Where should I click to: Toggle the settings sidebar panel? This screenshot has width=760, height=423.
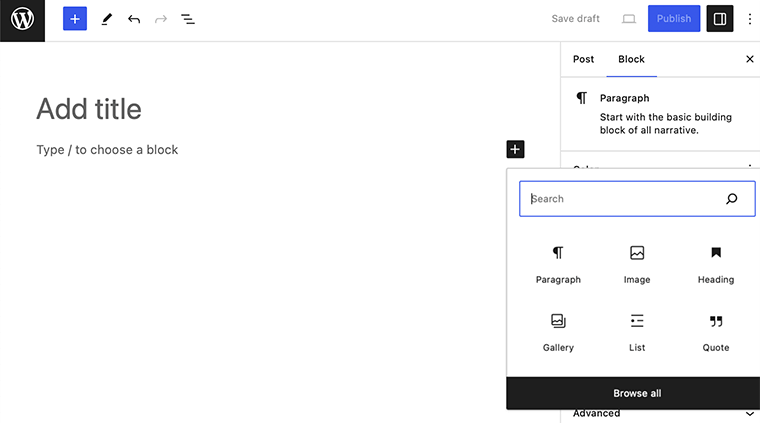[x=720, y=18]
